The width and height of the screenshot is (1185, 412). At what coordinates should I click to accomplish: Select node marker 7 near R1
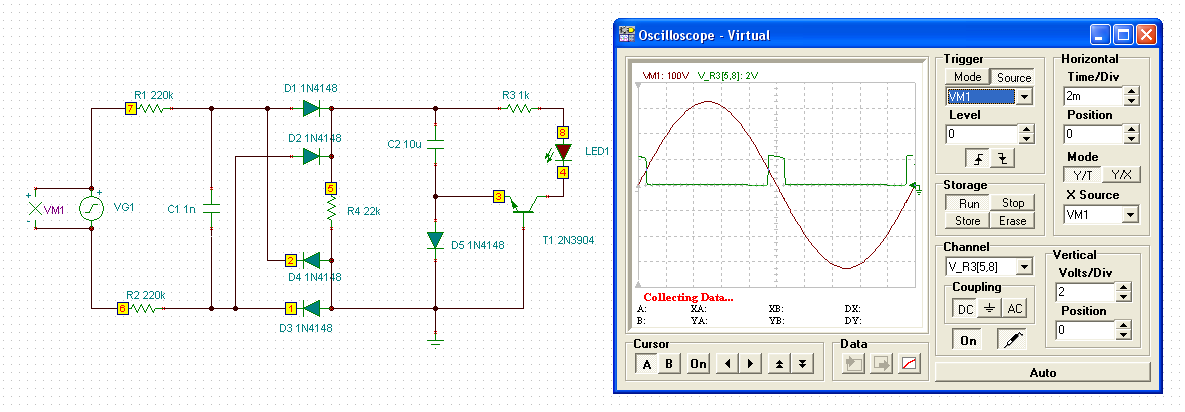(x=131, y=110)
